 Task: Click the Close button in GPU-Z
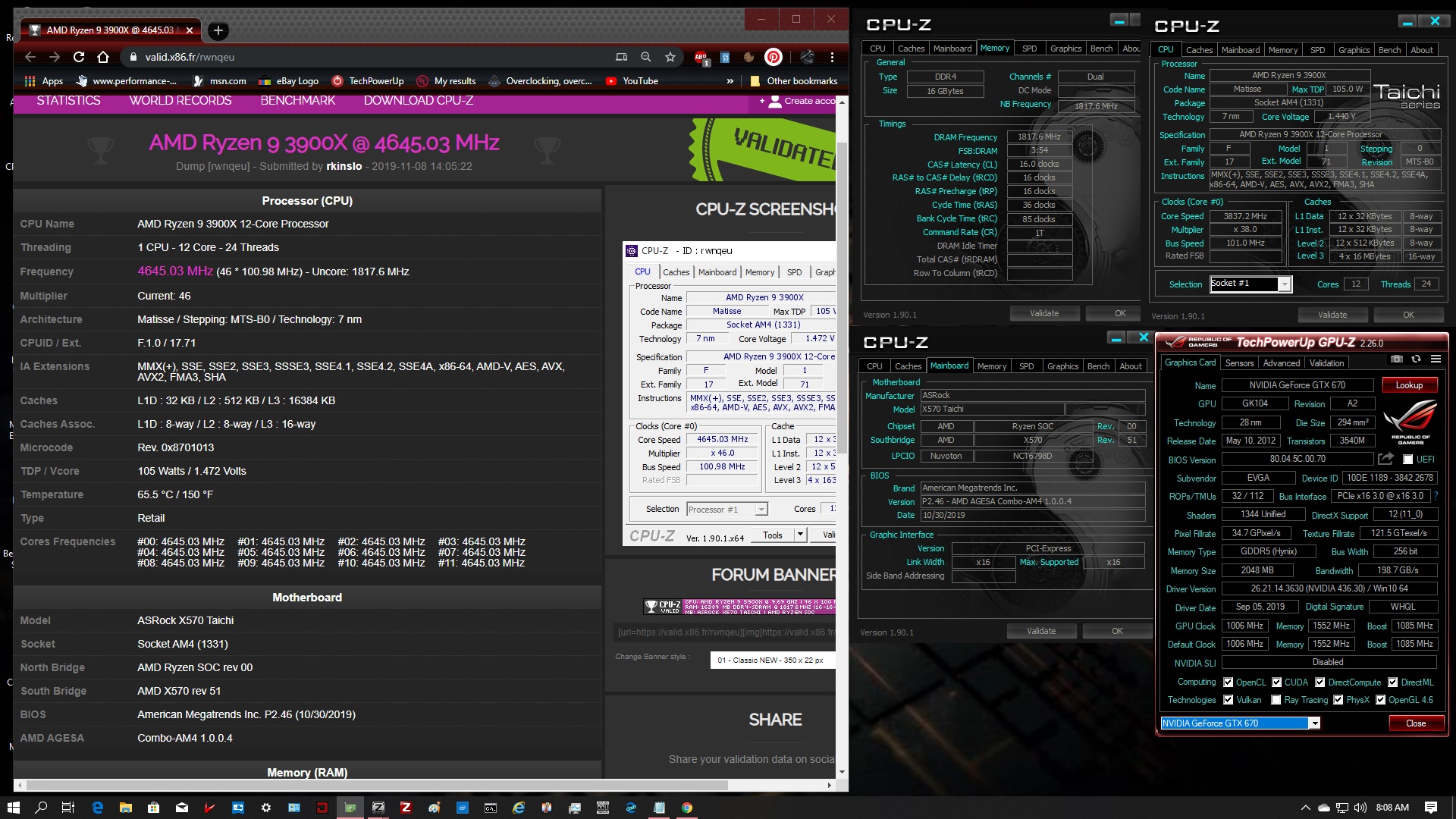point(1416,723)
